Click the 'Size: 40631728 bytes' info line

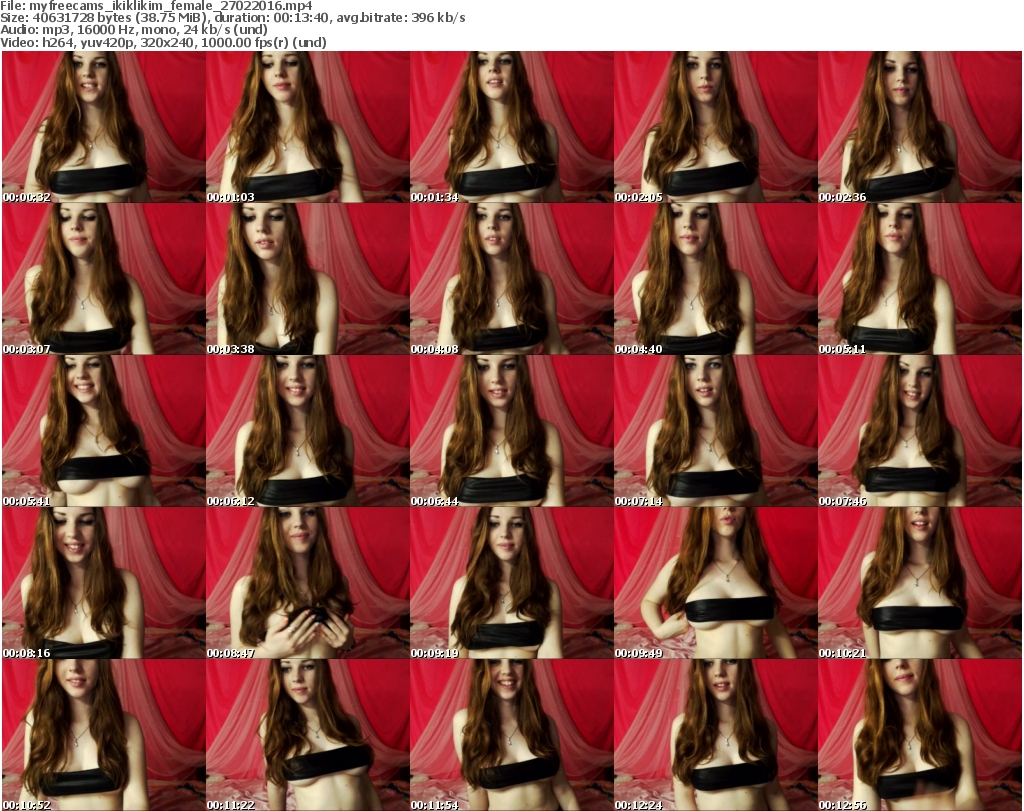pyautogui.click(x=233, y=18)
